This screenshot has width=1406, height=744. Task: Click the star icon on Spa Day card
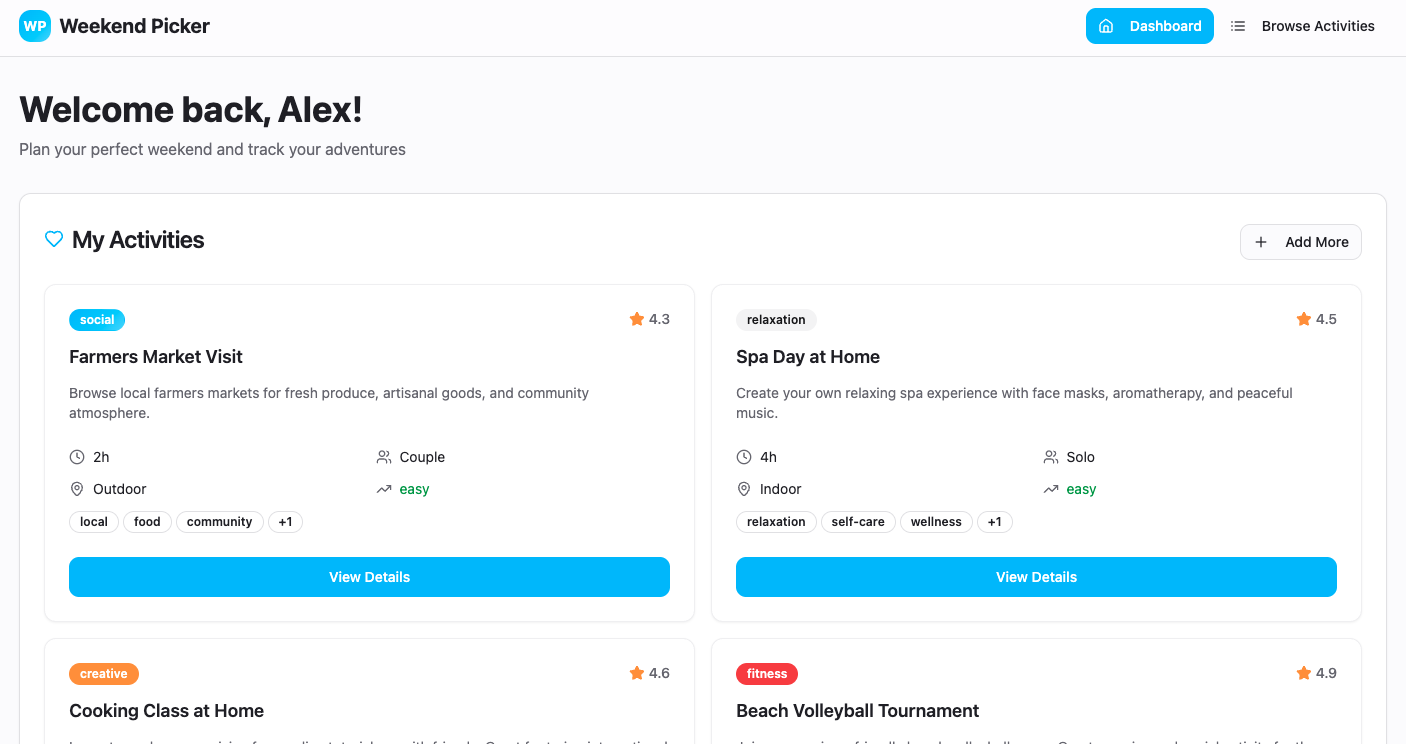point(1304,319)
